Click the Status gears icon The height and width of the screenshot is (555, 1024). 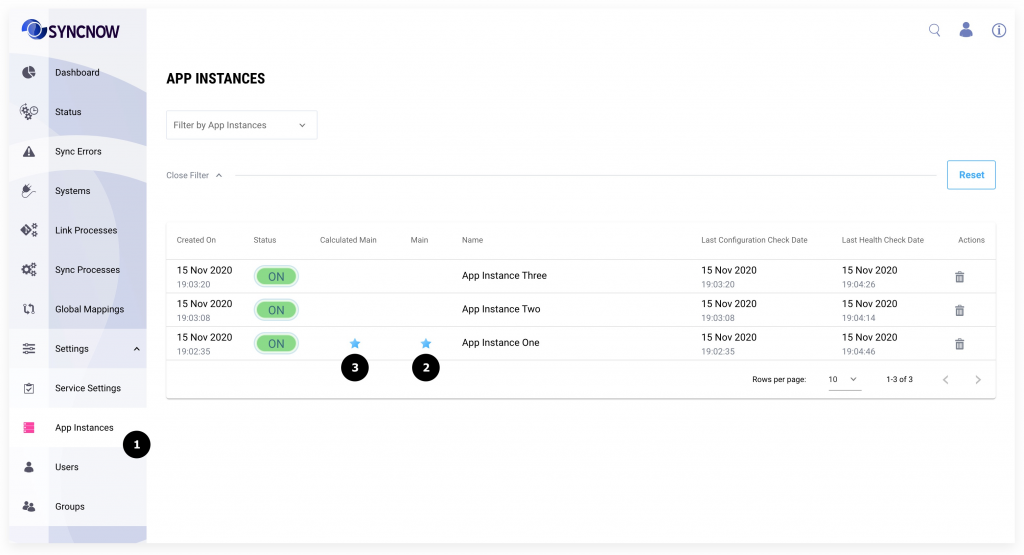tap(29, 112)
